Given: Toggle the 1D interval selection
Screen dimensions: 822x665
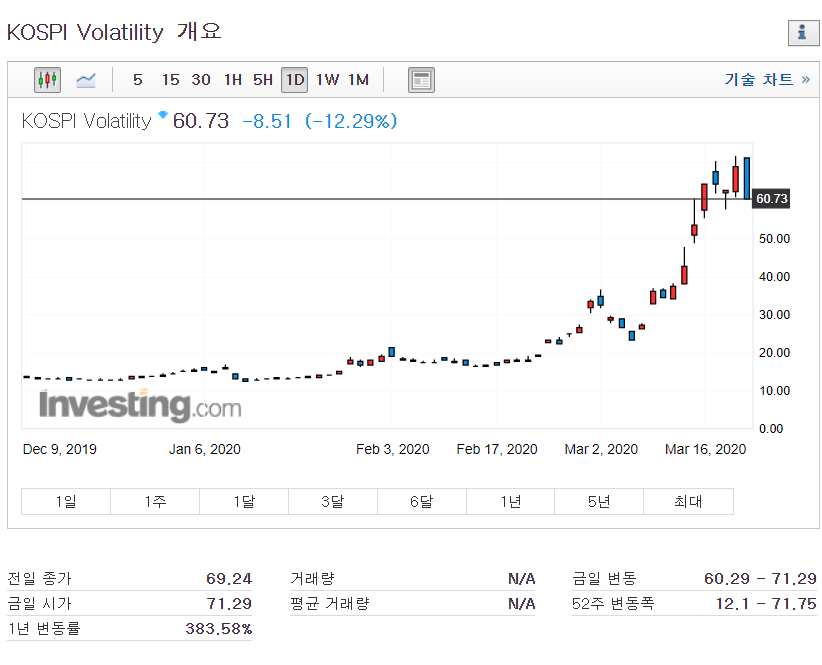Looking at the screenshot, I should (294, 80).
